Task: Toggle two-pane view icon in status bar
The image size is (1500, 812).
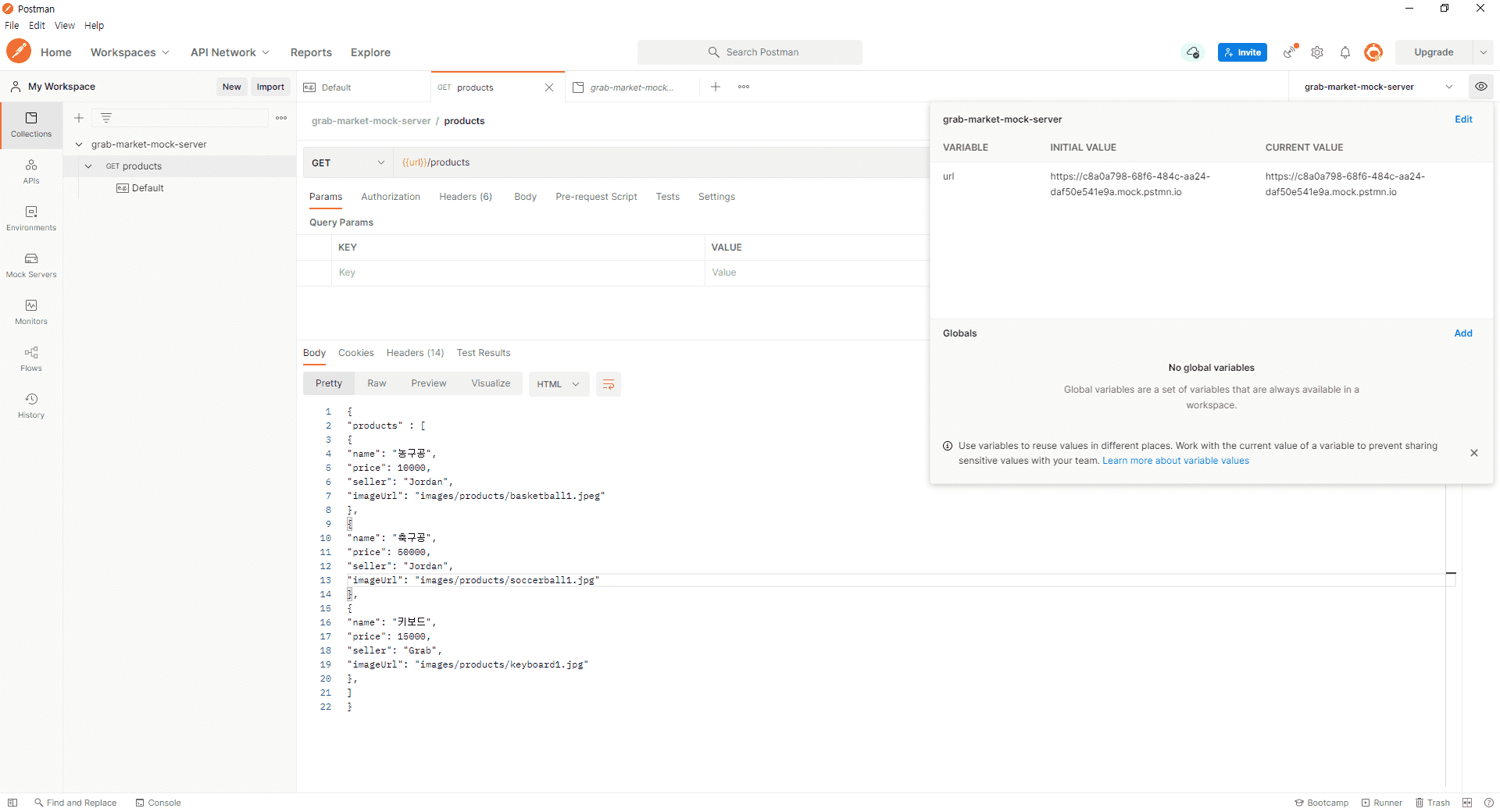Action: pos(1467,803)
